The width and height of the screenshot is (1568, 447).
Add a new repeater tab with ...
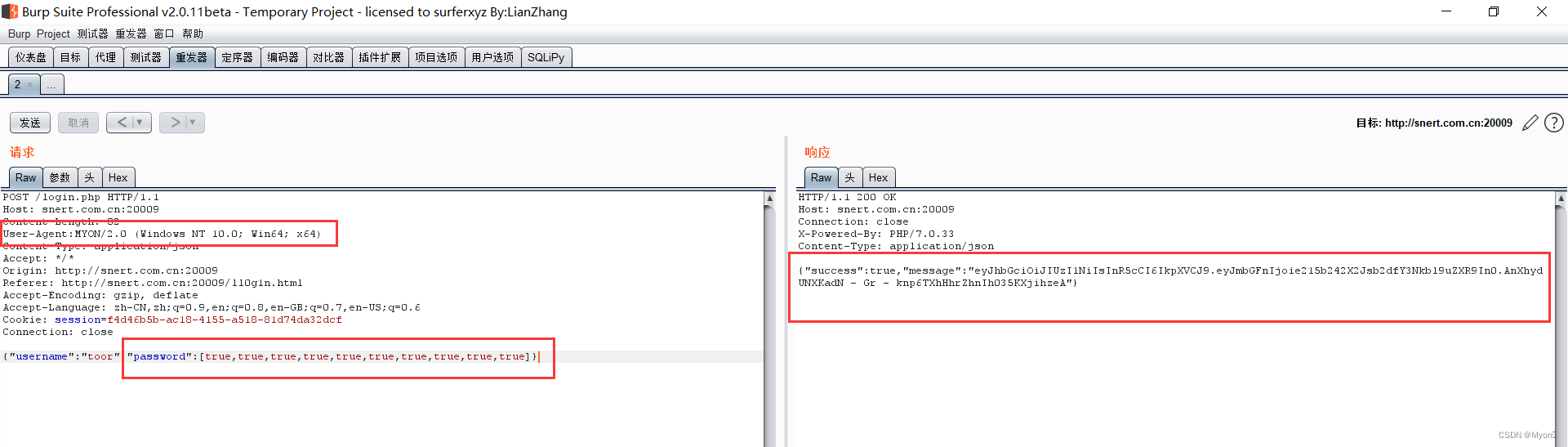click(51, 85)
